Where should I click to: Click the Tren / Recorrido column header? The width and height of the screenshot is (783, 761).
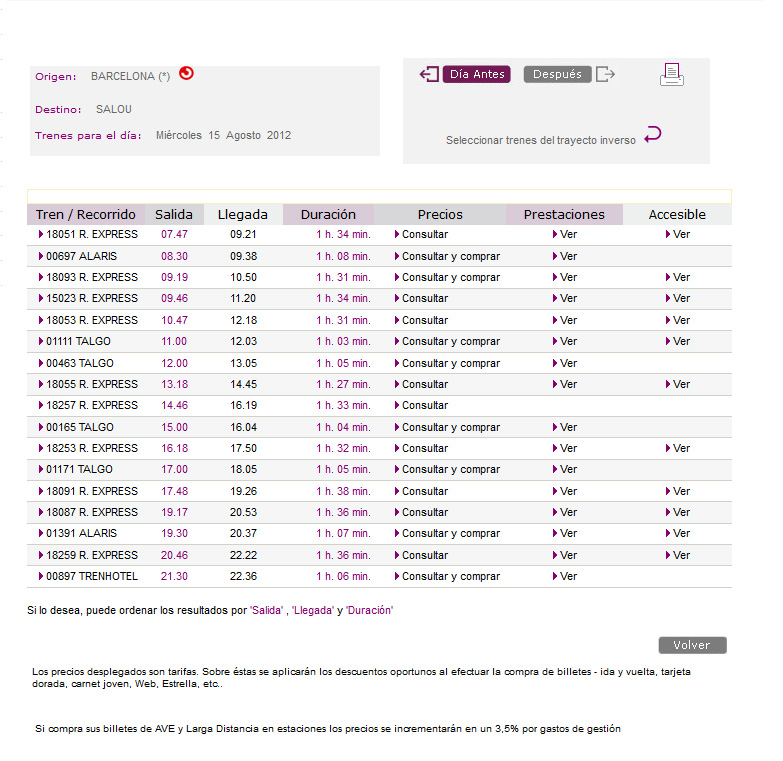coord(85,215)
